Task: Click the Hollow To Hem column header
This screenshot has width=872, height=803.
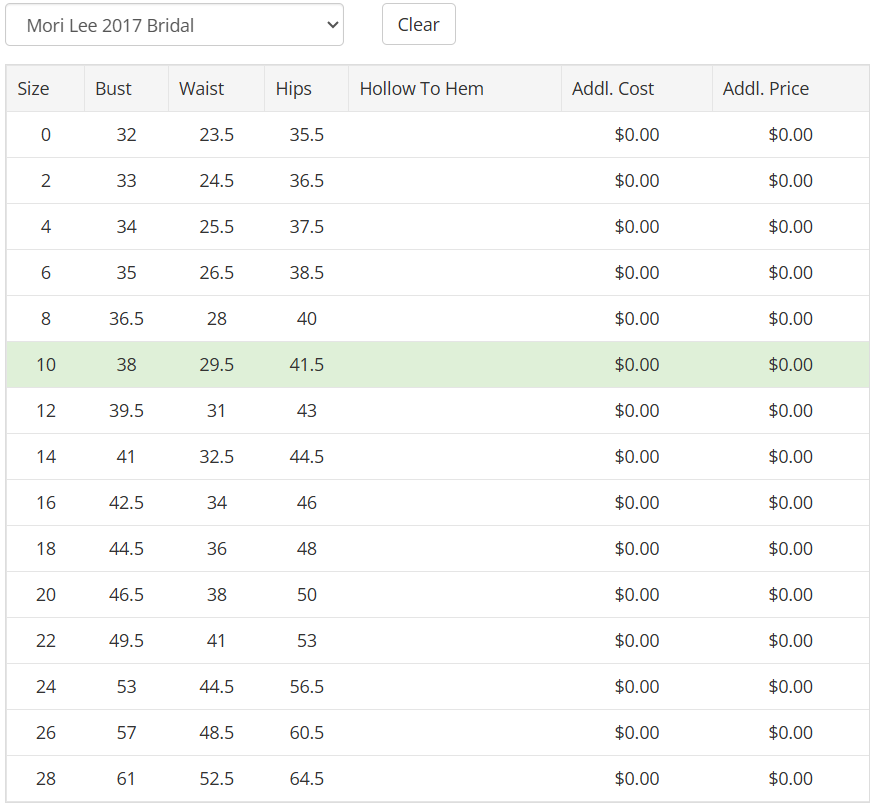Action: (455, 89)
